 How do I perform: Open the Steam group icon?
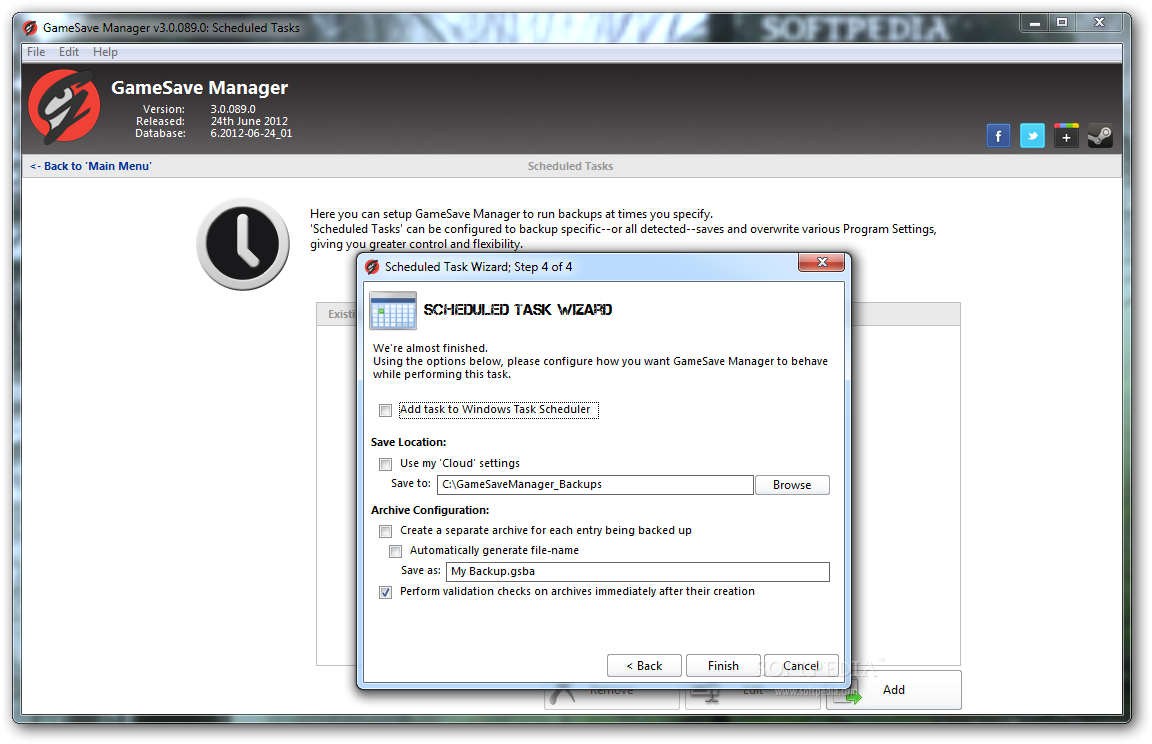(x=1100, y=136)
